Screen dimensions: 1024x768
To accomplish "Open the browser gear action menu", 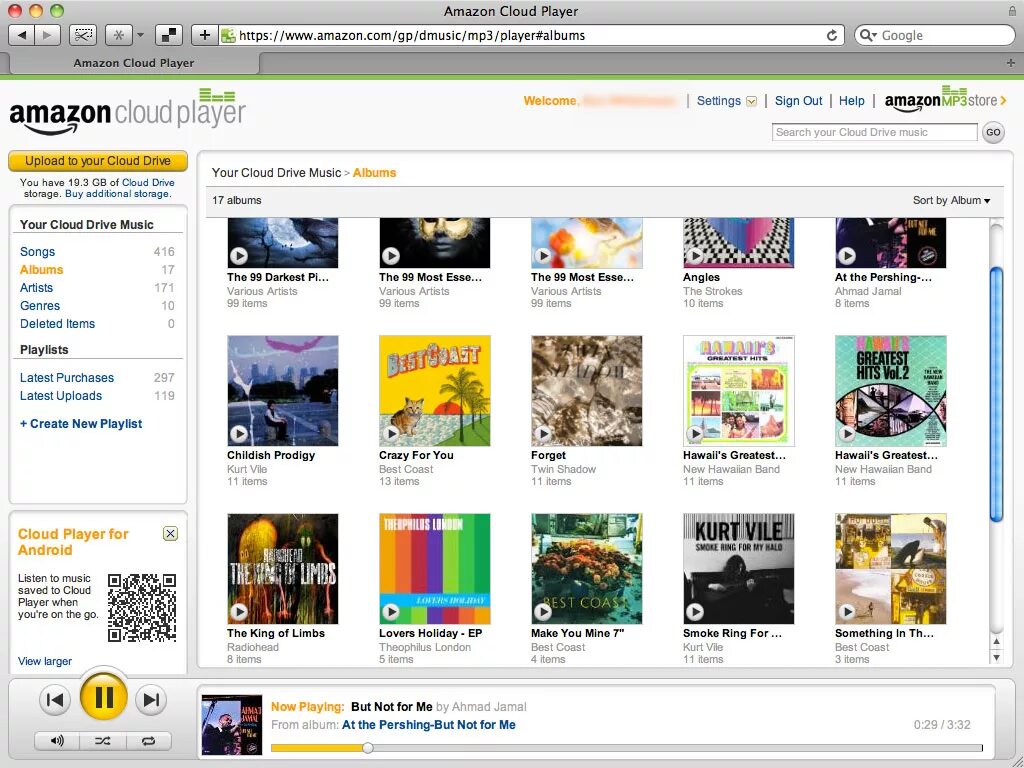I will pyautogui.click(x=124, y=35).
